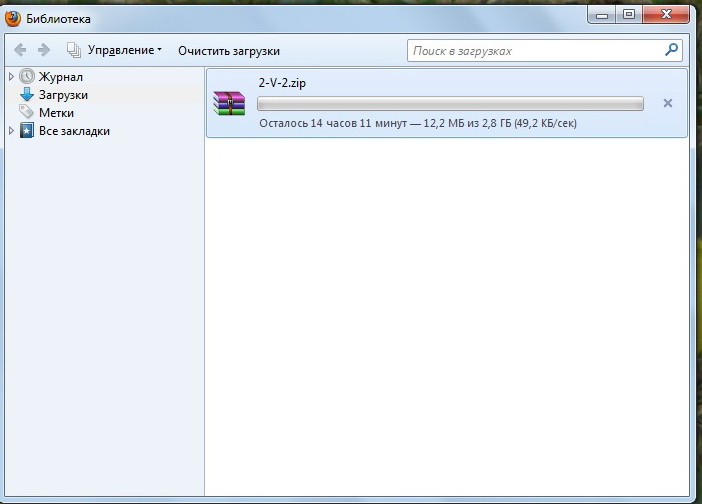Expand the Журнал tree node
This screenshot has height=504, width=702.
pos(11,77)
